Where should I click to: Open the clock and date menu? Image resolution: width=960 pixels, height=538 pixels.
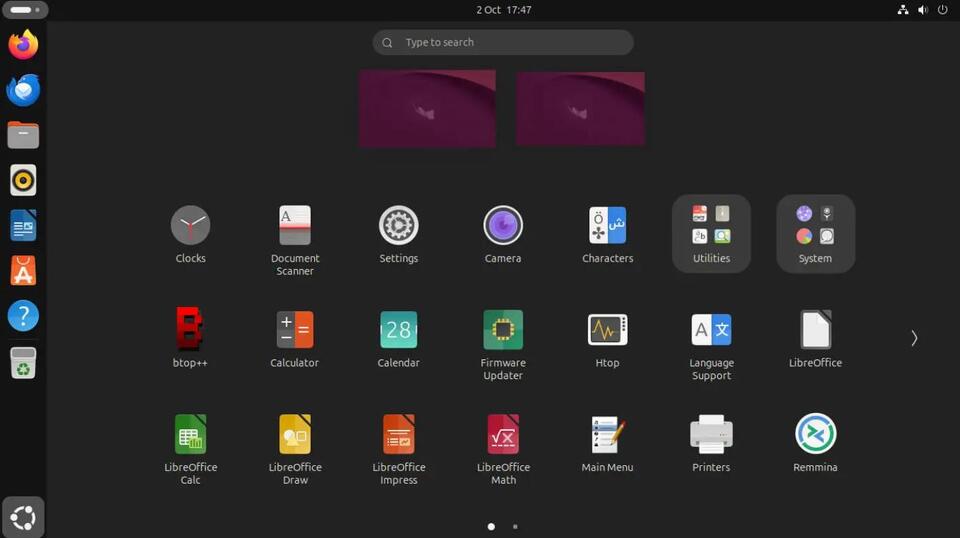(504, 10)
